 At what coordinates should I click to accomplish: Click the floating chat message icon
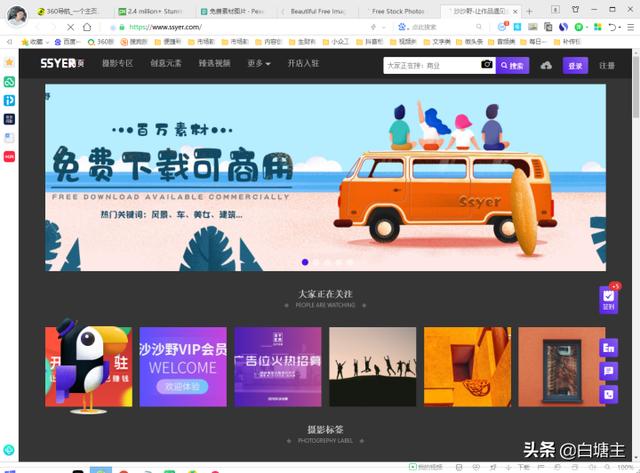pyautogui.click(x=609, y=371)
